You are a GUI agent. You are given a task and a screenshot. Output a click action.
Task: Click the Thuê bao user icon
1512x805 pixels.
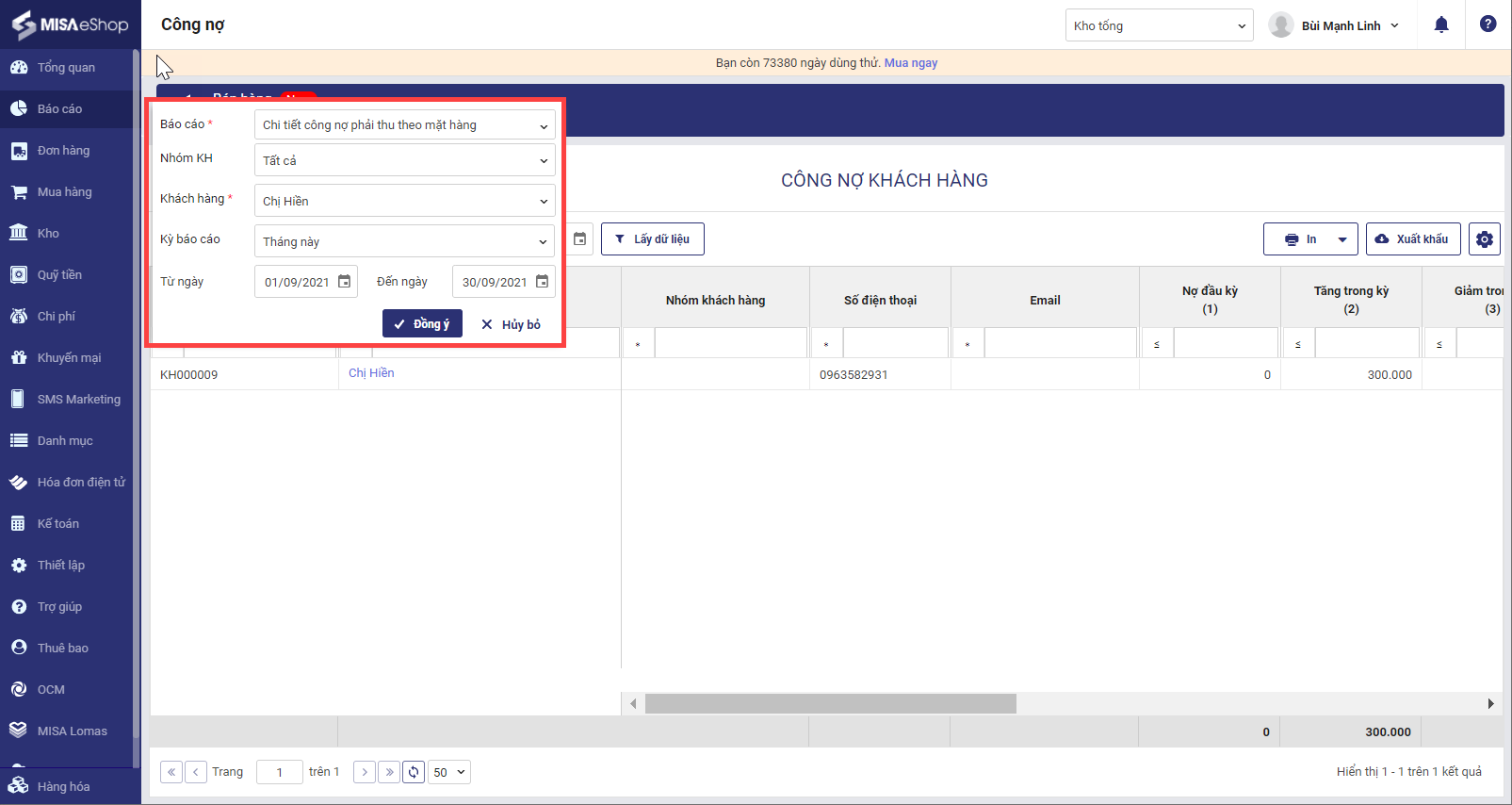coord(19,649)
